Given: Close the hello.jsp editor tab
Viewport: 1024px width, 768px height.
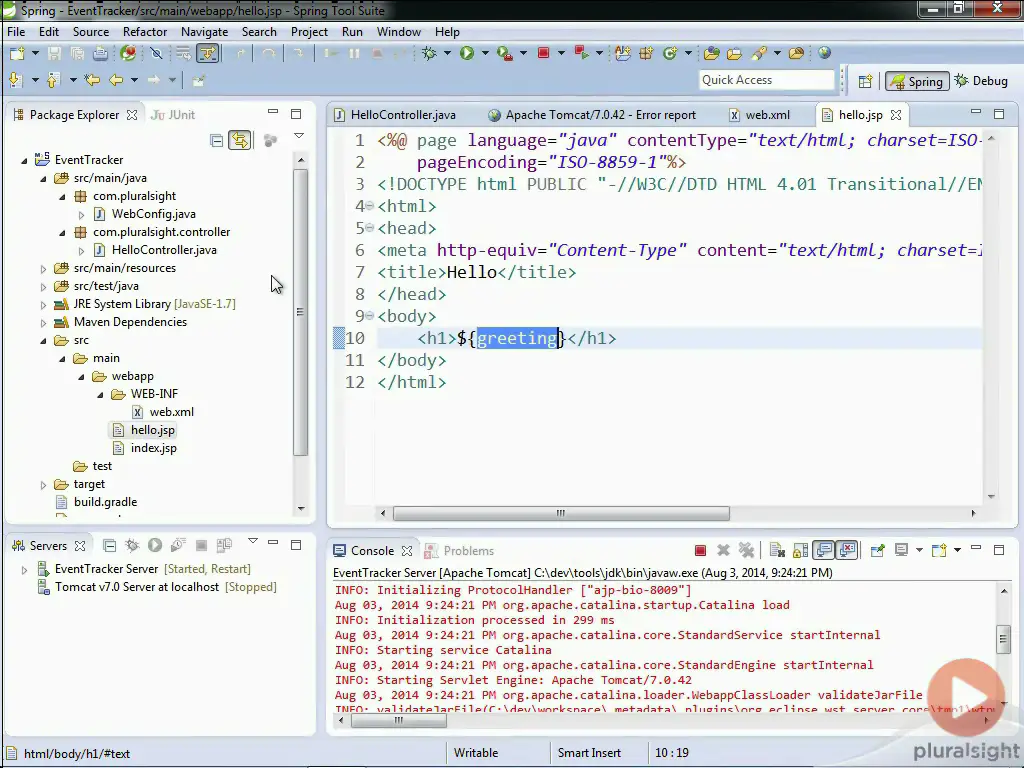Looking at the screenshot, I should 896,115.
